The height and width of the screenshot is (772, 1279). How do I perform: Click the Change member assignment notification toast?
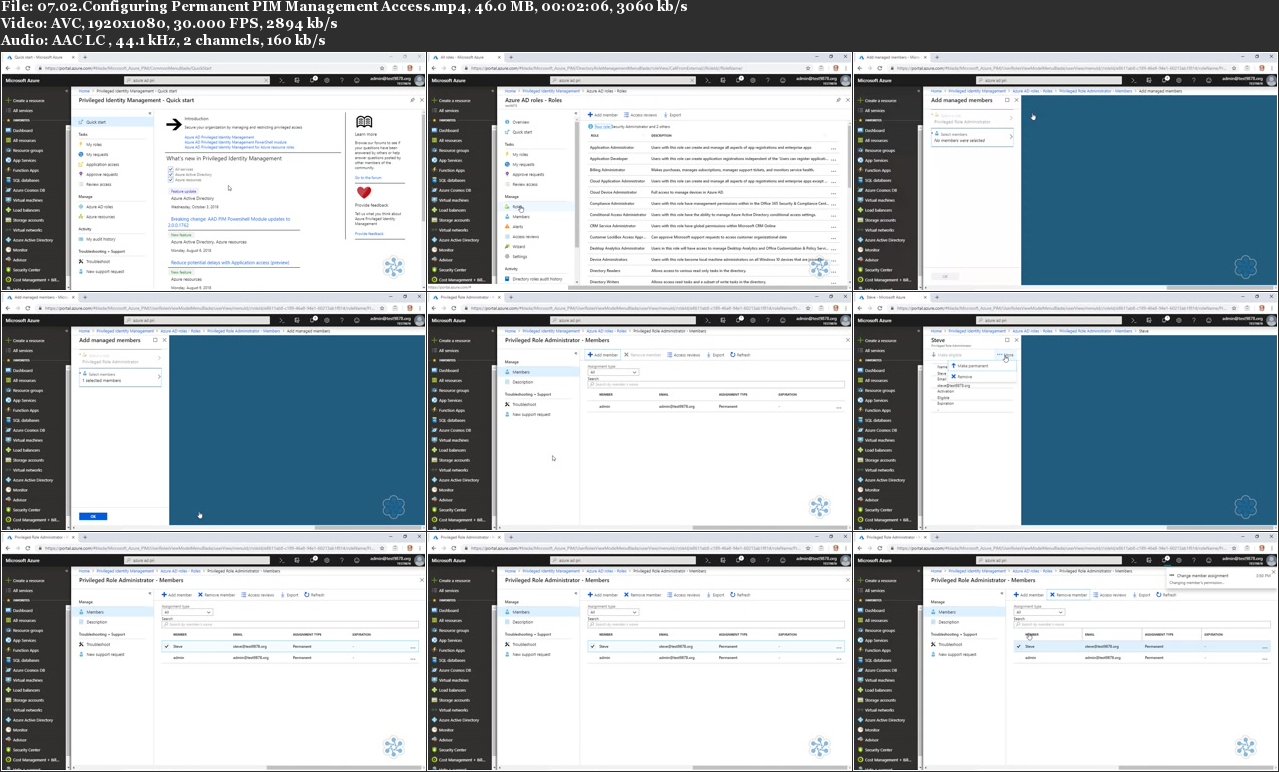[1221, 579]
